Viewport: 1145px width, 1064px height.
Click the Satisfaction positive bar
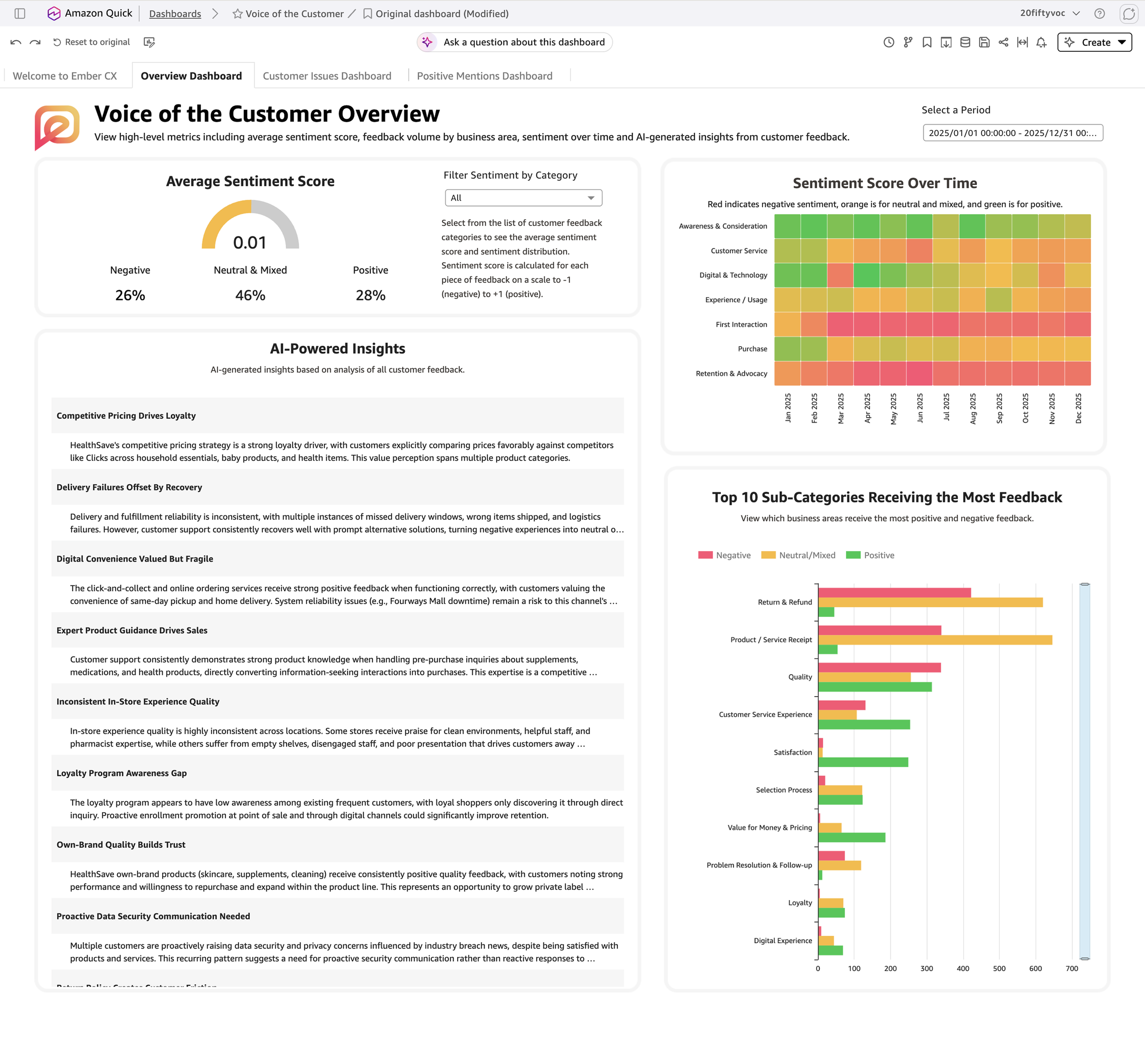pos(863,762)
